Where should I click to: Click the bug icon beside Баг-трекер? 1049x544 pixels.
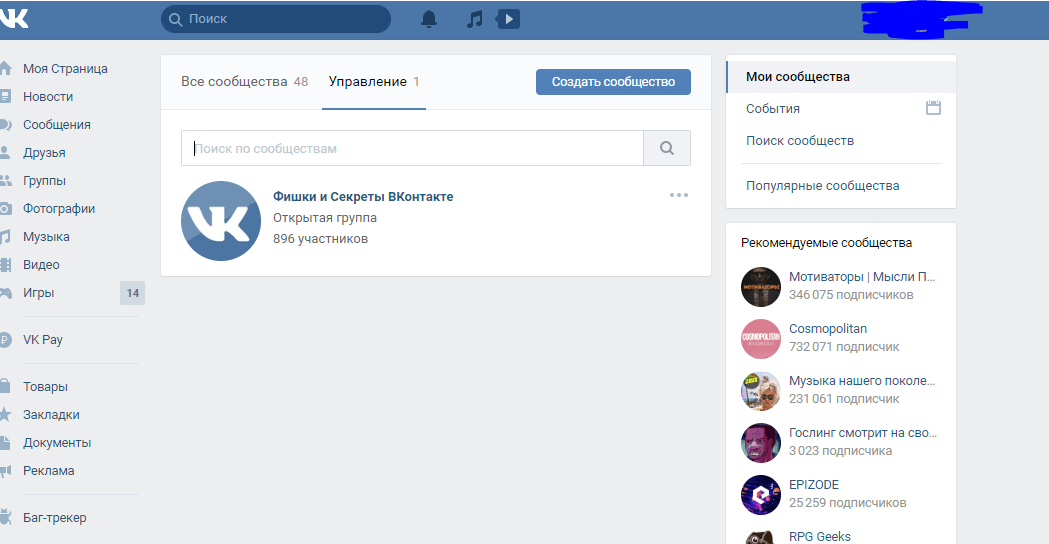pos(5,517)
